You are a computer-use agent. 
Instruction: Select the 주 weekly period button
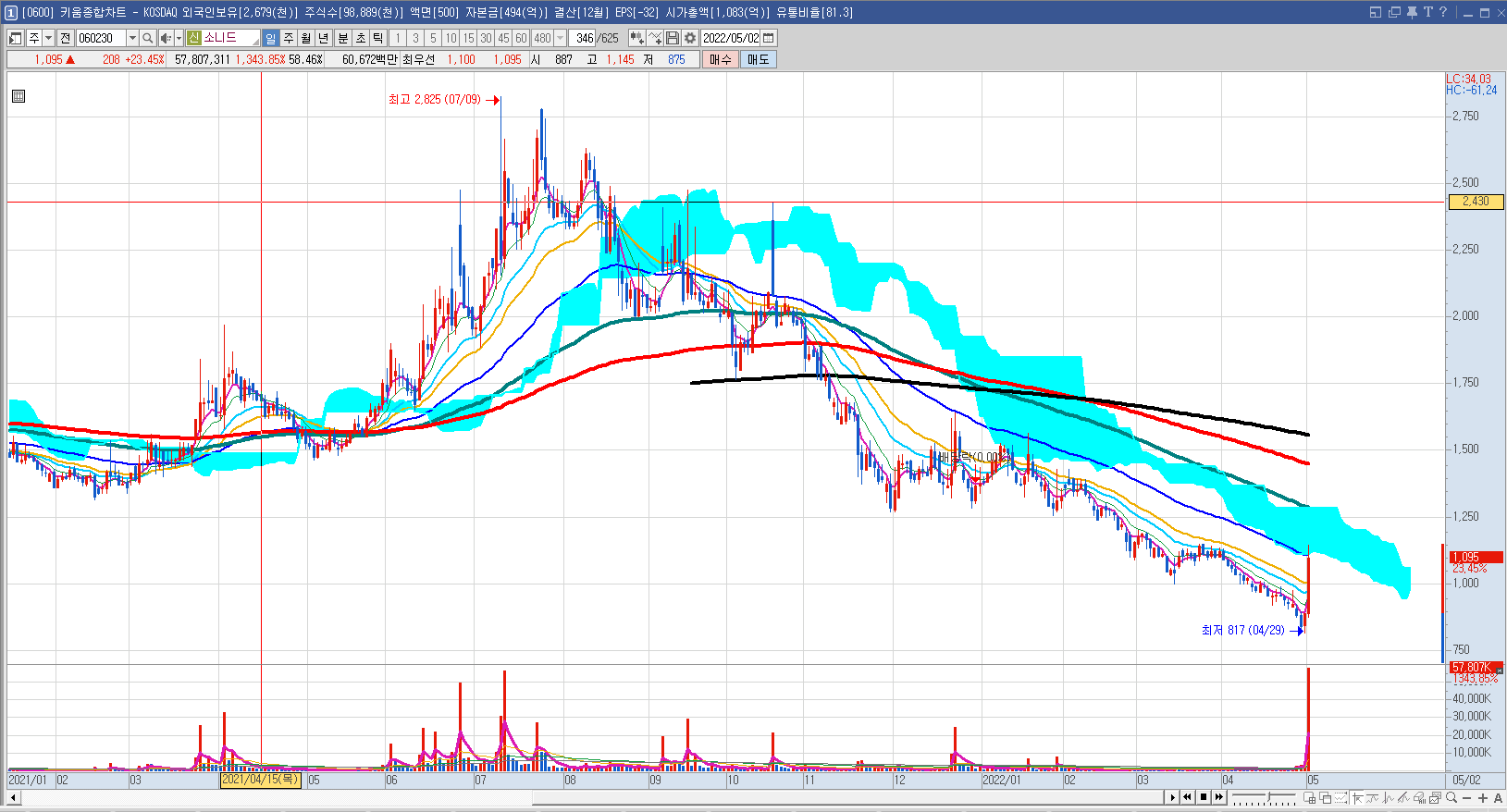[x=289, y=38]
